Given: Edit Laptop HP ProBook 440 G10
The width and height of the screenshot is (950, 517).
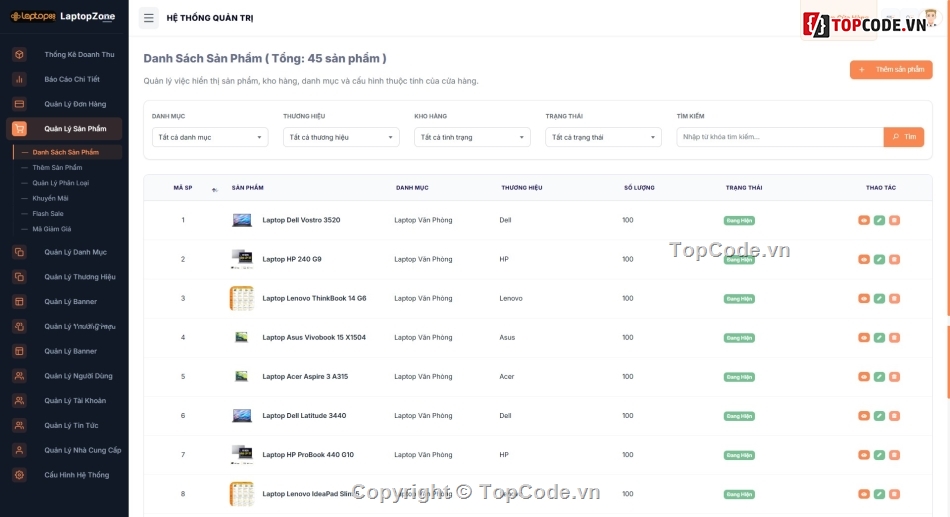Looking at the screenshot, I should point(879,455).
